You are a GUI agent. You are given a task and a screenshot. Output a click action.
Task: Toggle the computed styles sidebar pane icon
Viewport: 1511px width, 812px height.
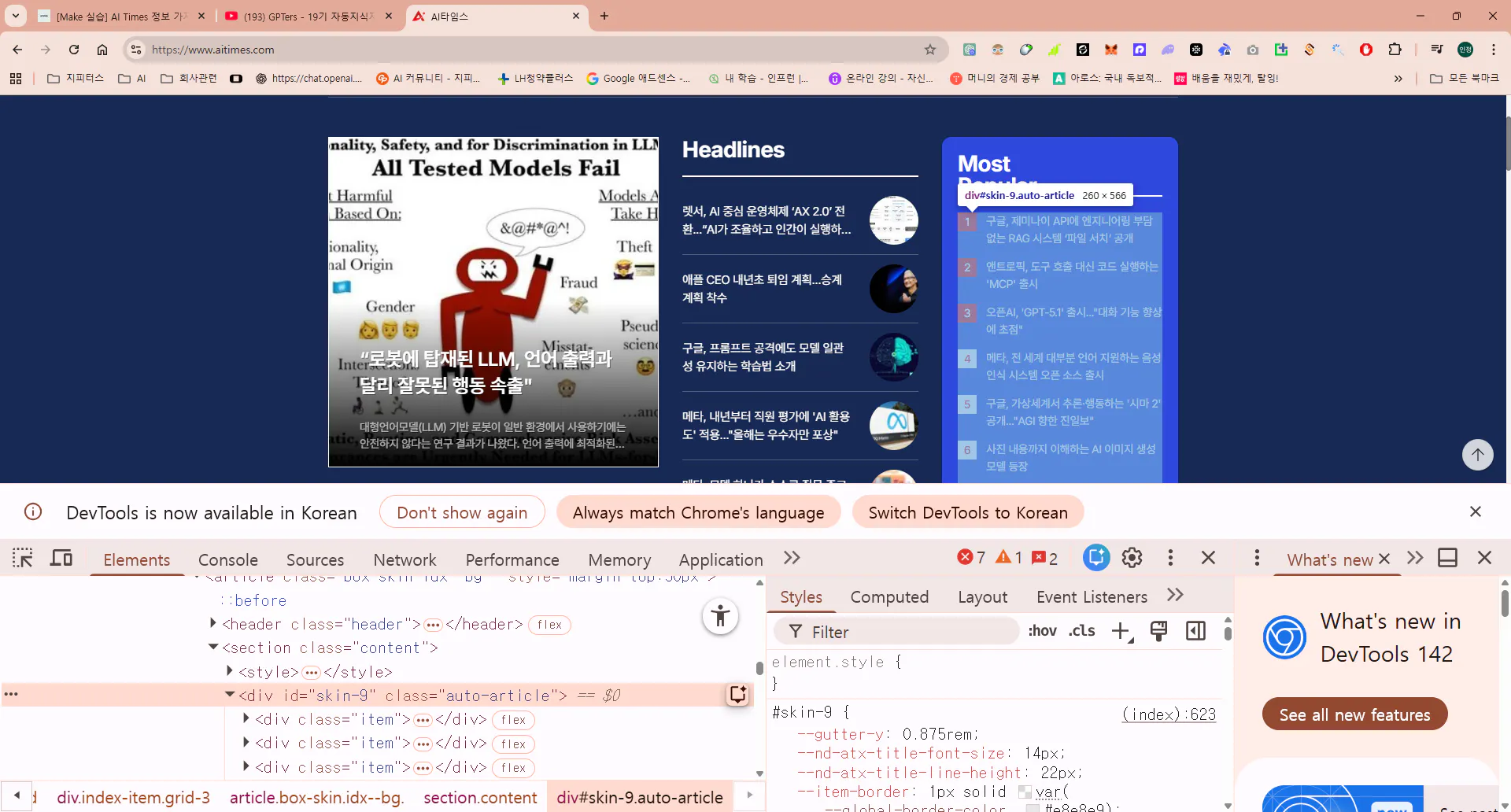coord(1195,631)
